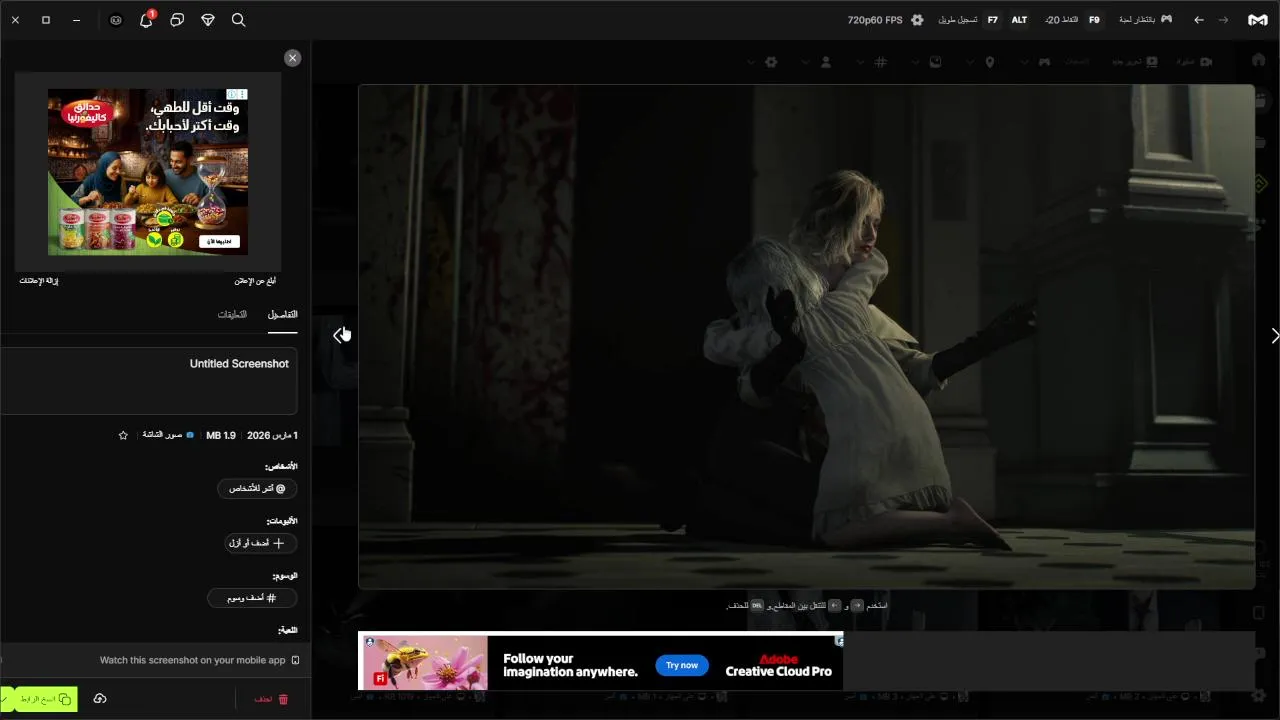Expand the image type filter chevron

click(x=914, y=62)
